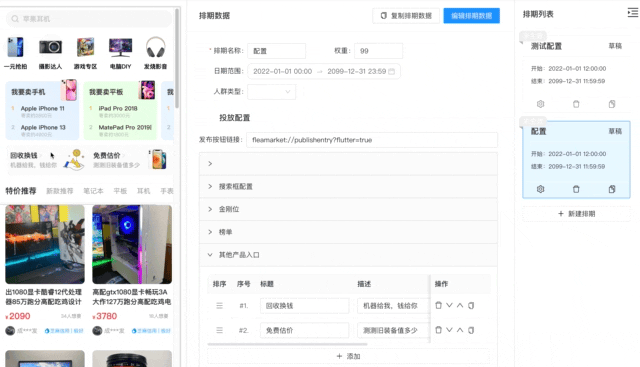Copy row #1 回收换钱
Image resolution: width=640 pixels, height=367 pixels.
point(471,305)
